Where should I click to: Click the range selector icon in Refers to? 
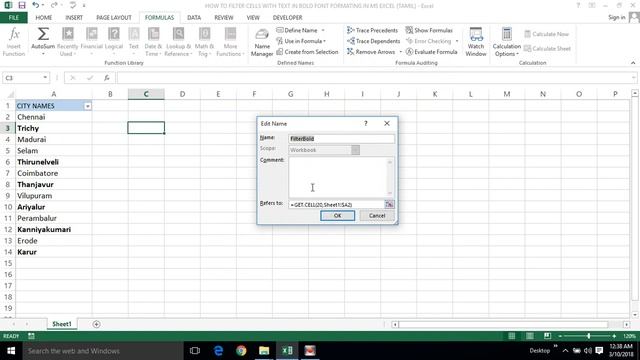(389, 204)
